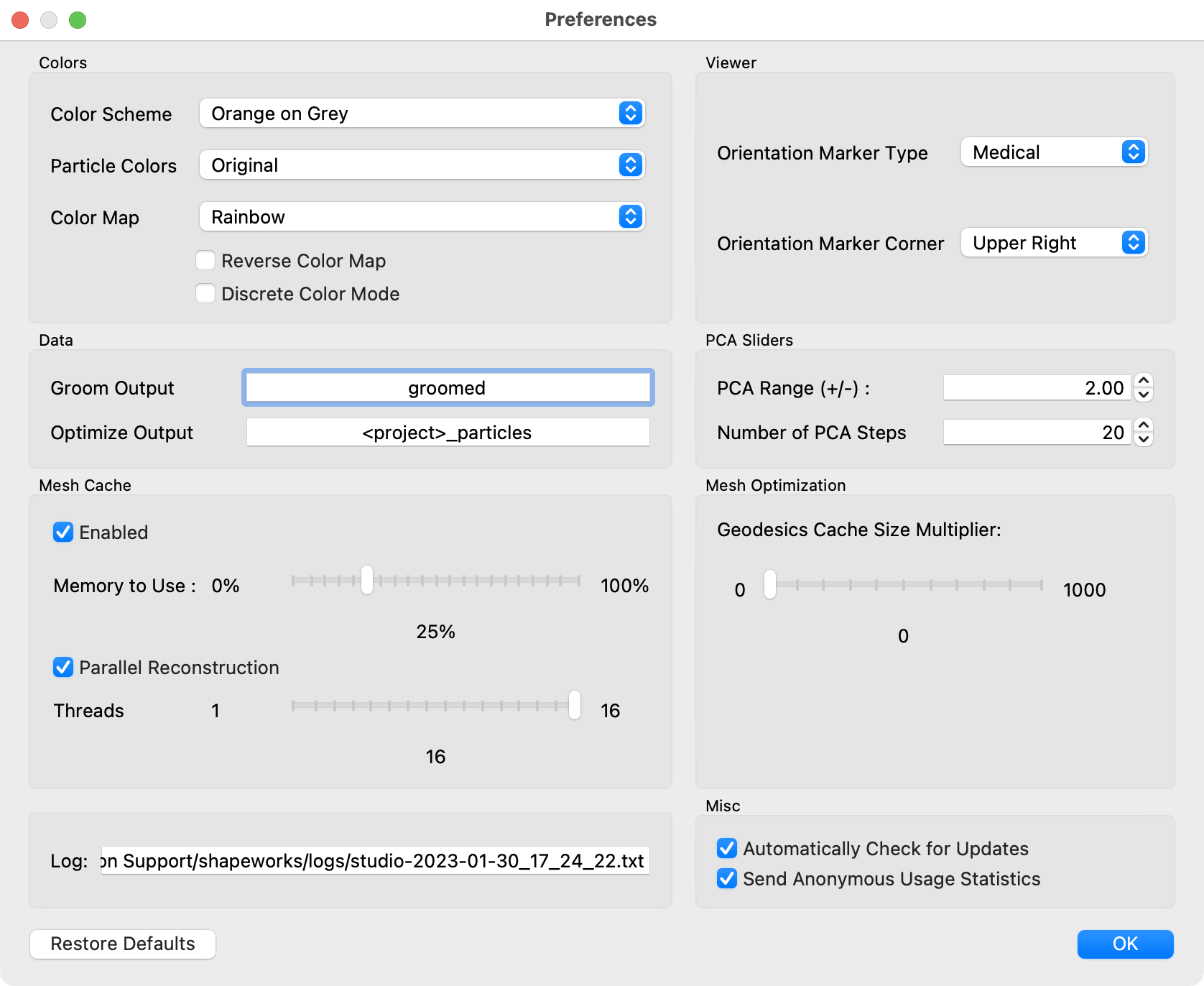Screen dimensions: 1204x986
Task: Click the 'Groom Output' label
Action: pyautogui.click(x=112, y=388)
